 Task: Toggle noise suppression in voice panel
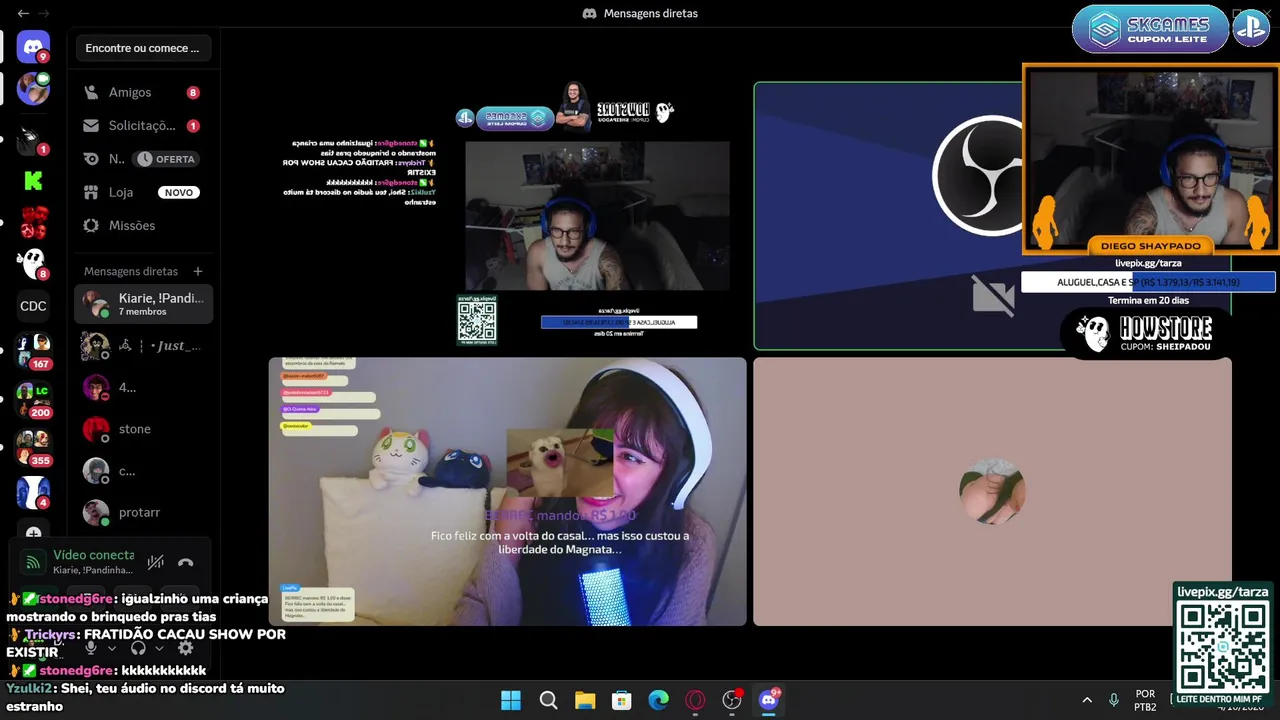pyautogui.click(x=155, y=563)
